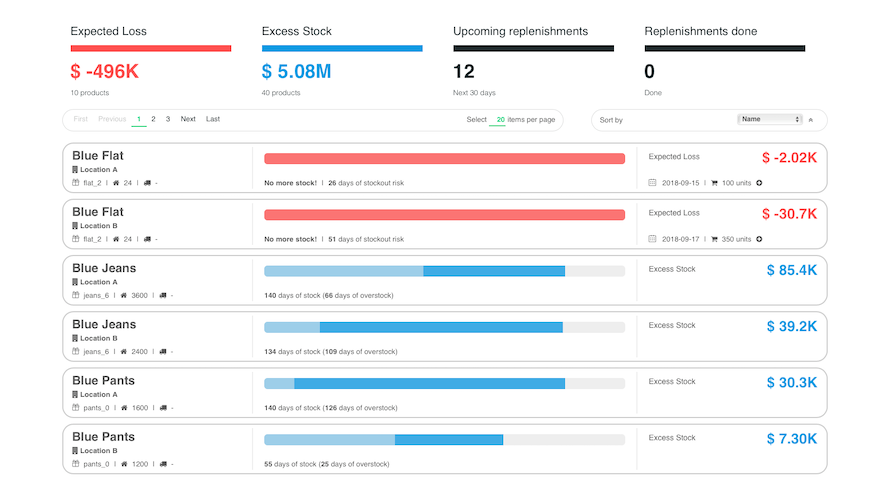This screenshot has width=890, height=500.
Task: Click the warehouse icon next to 2400
Action: click(x=124, y=351)
